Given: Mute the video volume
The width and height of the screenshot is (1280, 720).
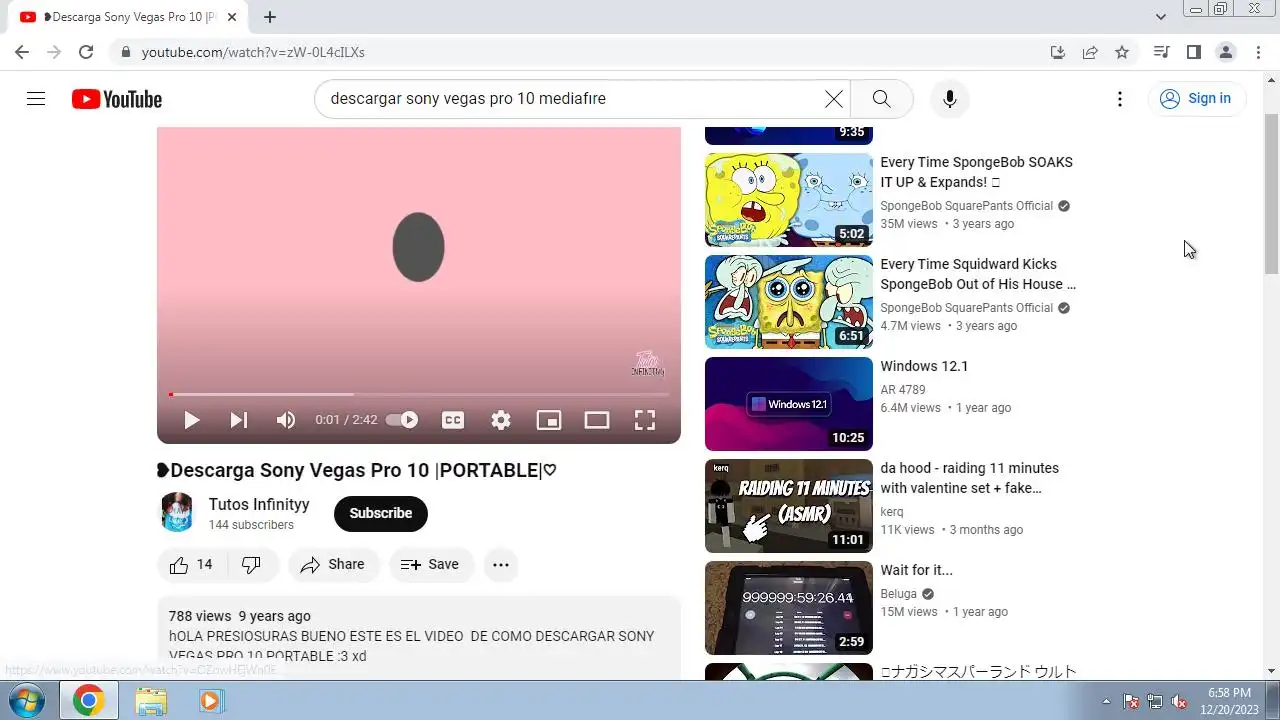Looking at the screenshot, I should pos(286,420).
